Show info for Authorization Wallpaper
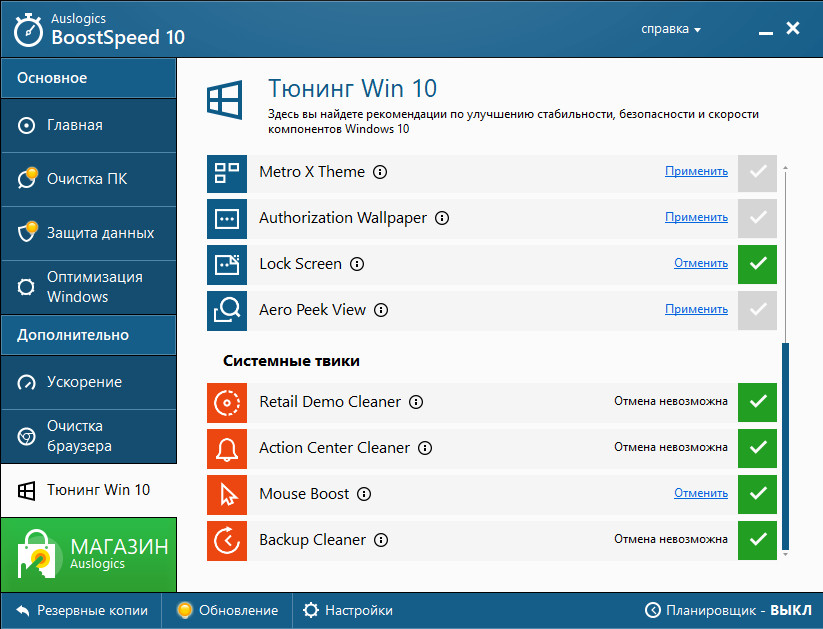823x629 pixels. [x=442, y=218]
